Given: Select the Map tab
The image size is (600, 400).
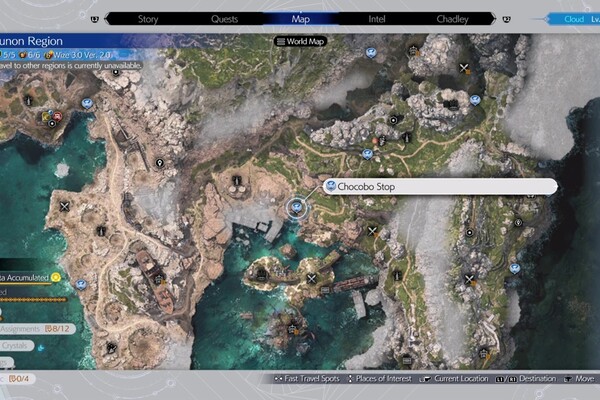Looking at the screenshot, I should pyautogui.click(x=300, y=19).
